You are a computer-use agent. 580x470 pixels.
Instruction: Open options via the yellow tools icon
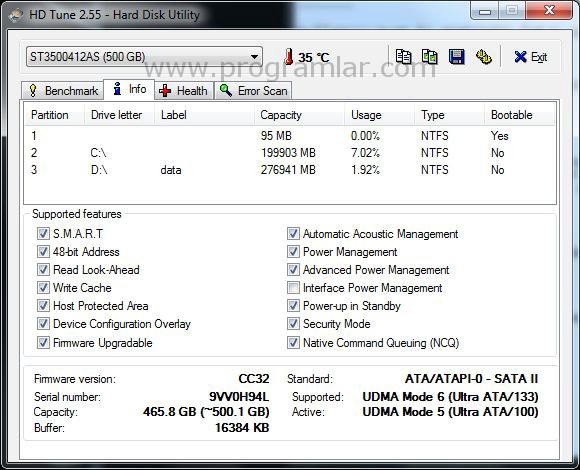point(483,57)
